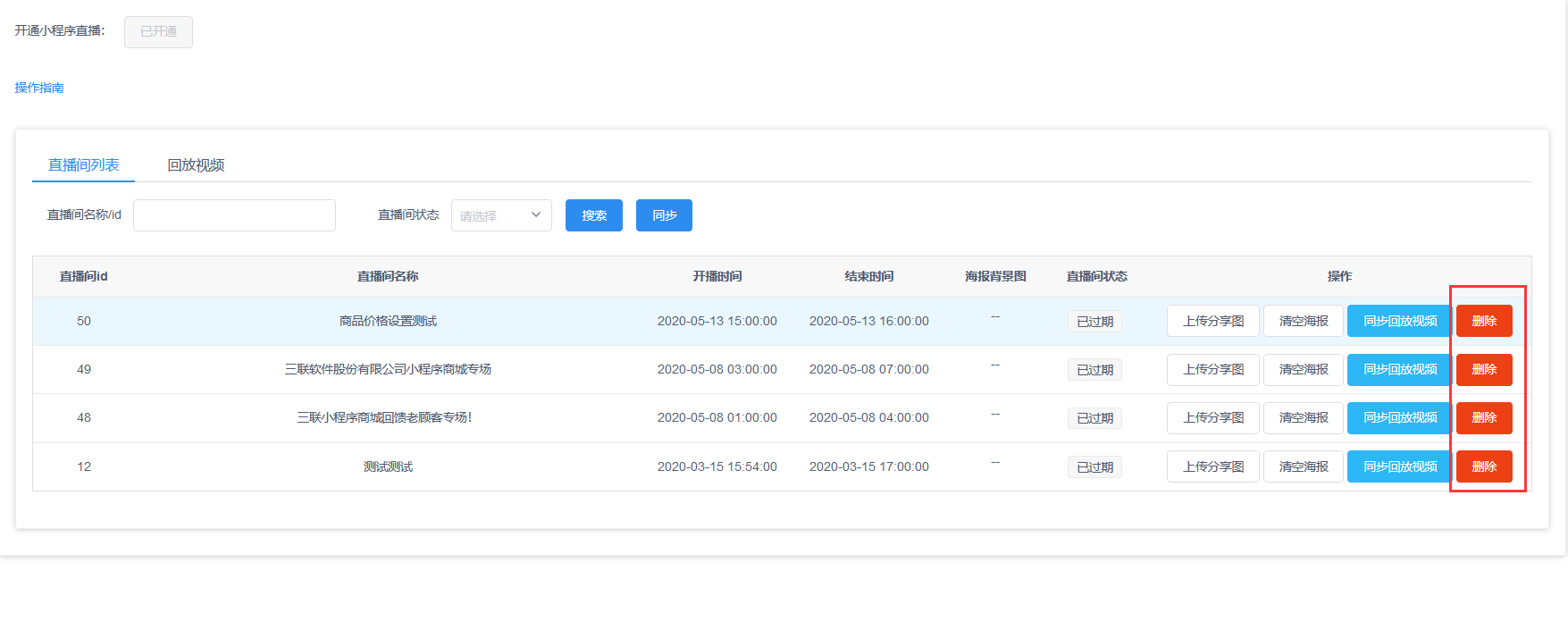The height and width of the screenshot is (630, 1568).
Task: Select the 直播间列表 tab
Action: (x=83, y=165)
